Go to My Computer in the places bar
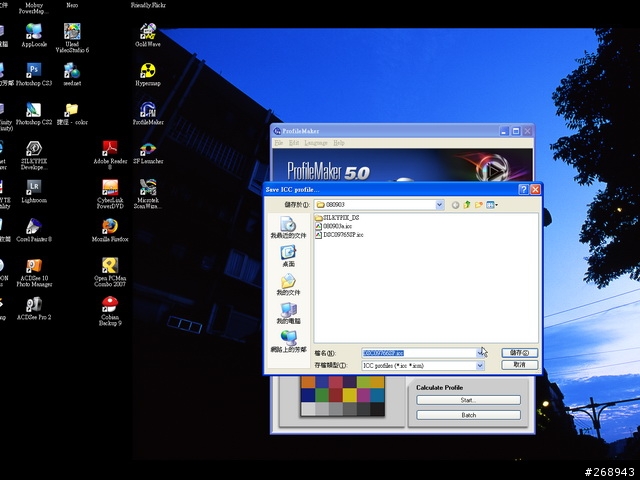640x480 pixels. click(288, 313)
